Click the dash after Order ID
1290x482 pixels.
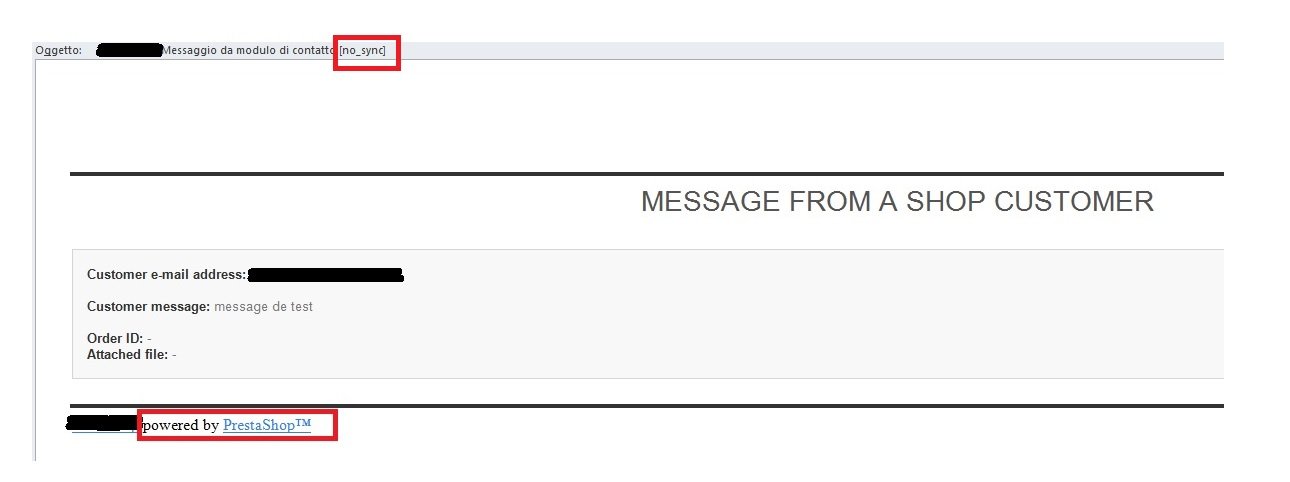coord(149,339)
